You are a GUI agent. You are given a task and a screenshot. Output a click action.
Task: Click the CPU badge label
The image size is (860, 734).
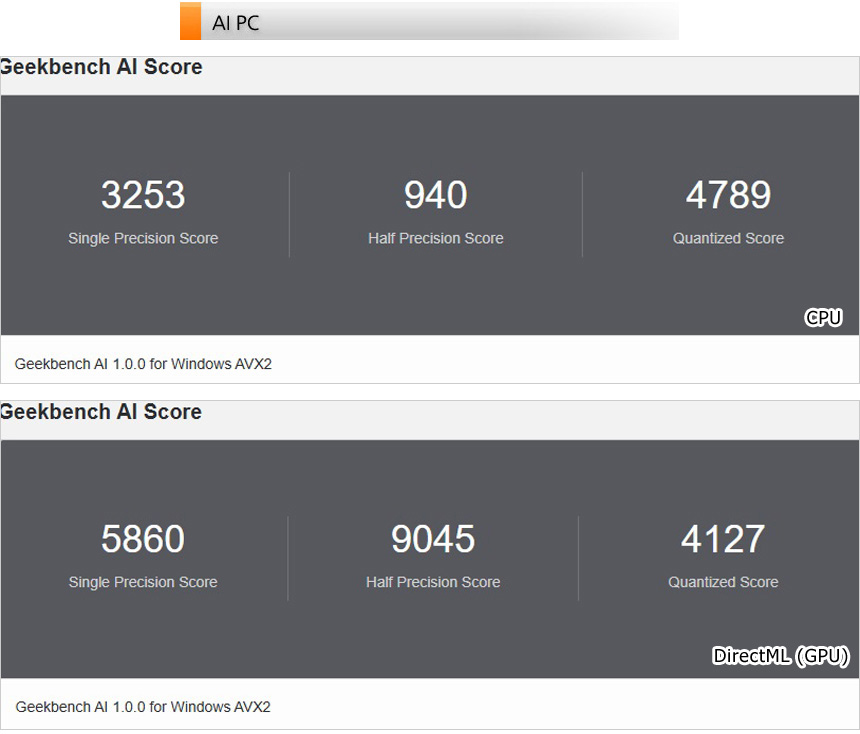pos(823,318)
